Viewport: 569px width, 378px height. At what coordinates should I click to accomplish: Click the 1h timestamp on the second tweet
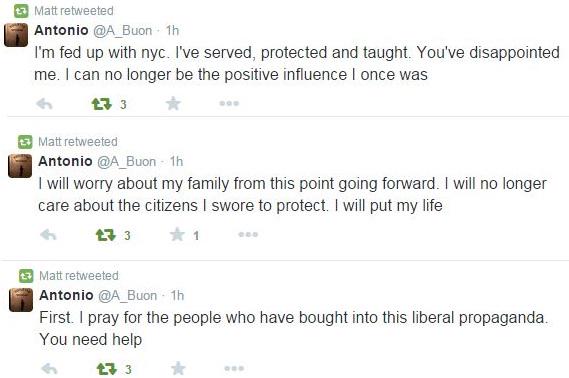[x=176, y=161]
